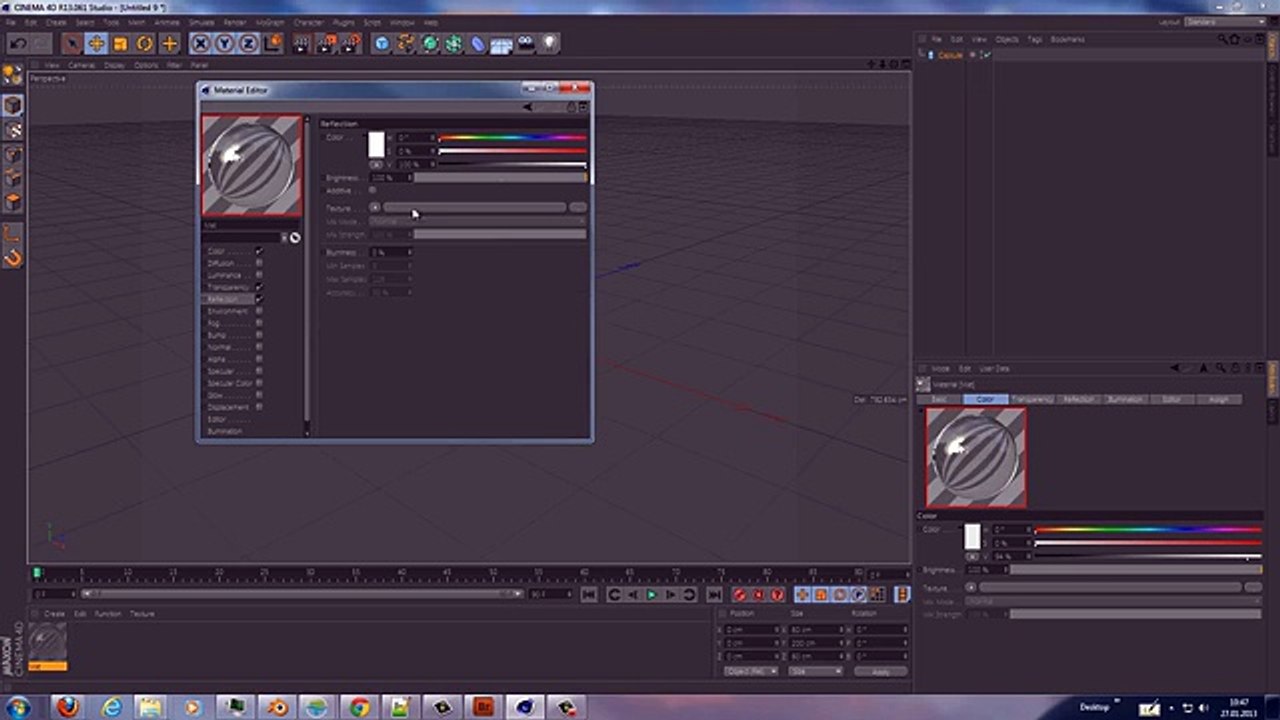
Task: Click the green NURBS generator icon
Action: pyautogui.click(x=430, y=43)
